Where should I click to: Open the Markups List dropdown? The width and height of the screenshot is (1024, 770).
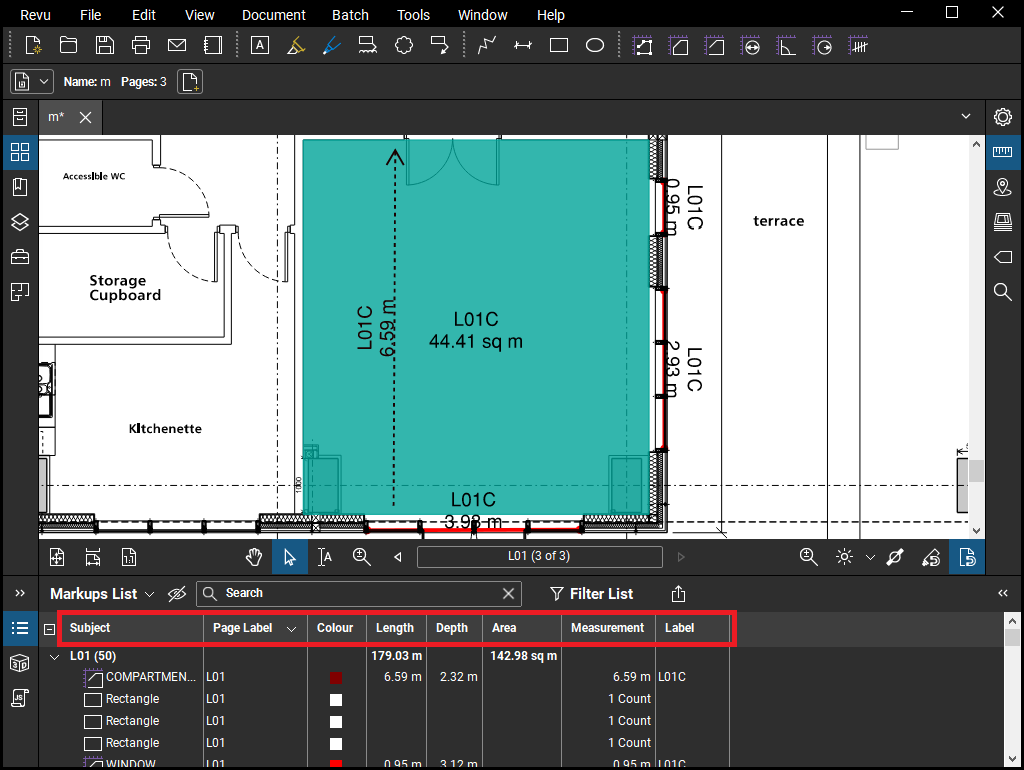coord(150,594)
